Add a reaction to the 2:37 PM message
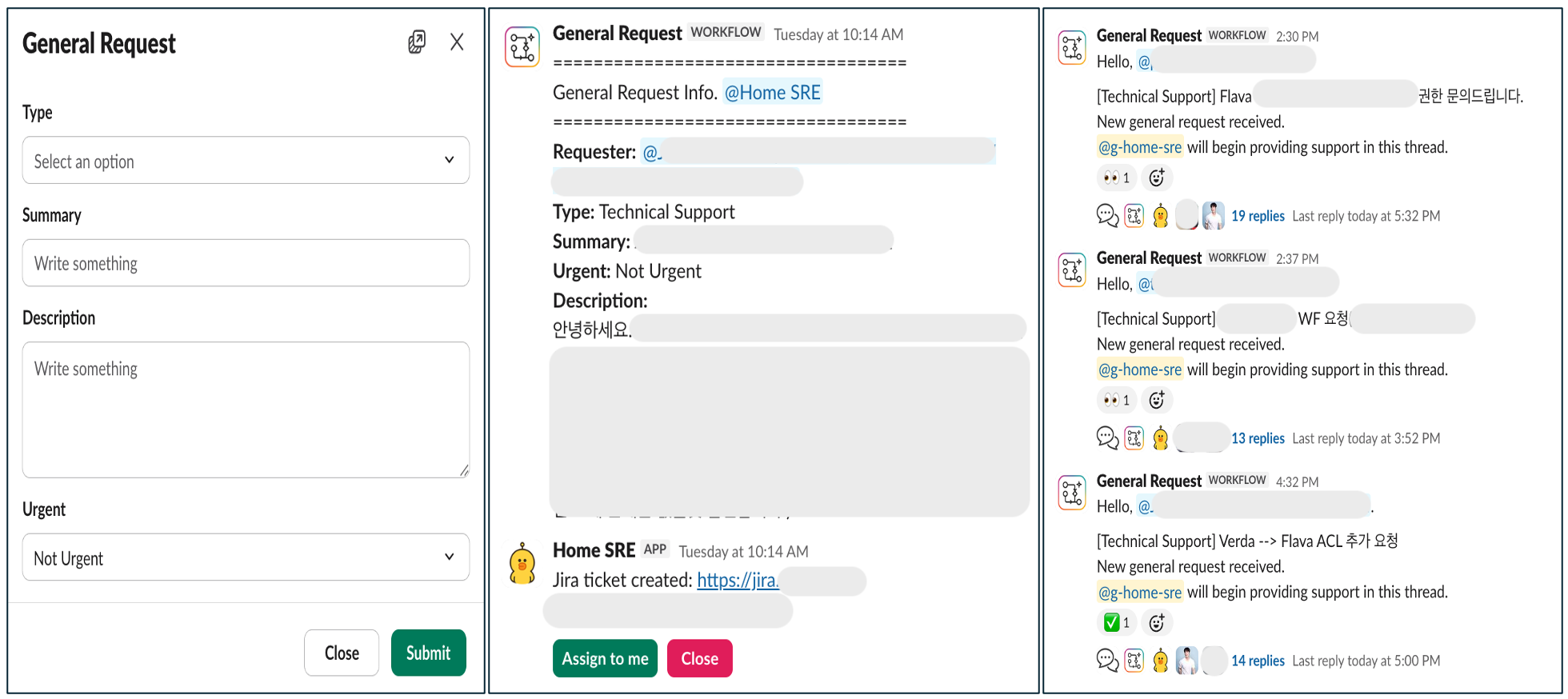 pyautogui.click(x=1157, y=400)
